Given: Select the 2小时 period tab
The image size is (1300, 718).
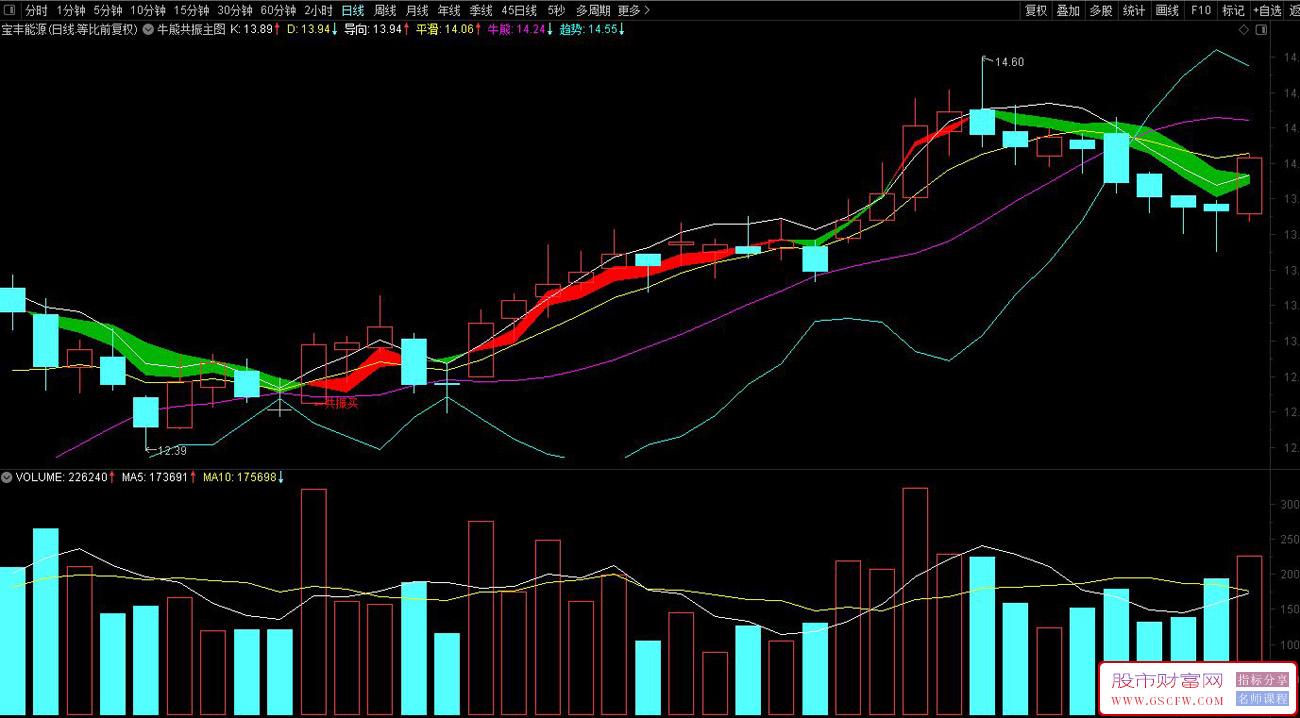Looking at the screenshot, I should (319, 10).
